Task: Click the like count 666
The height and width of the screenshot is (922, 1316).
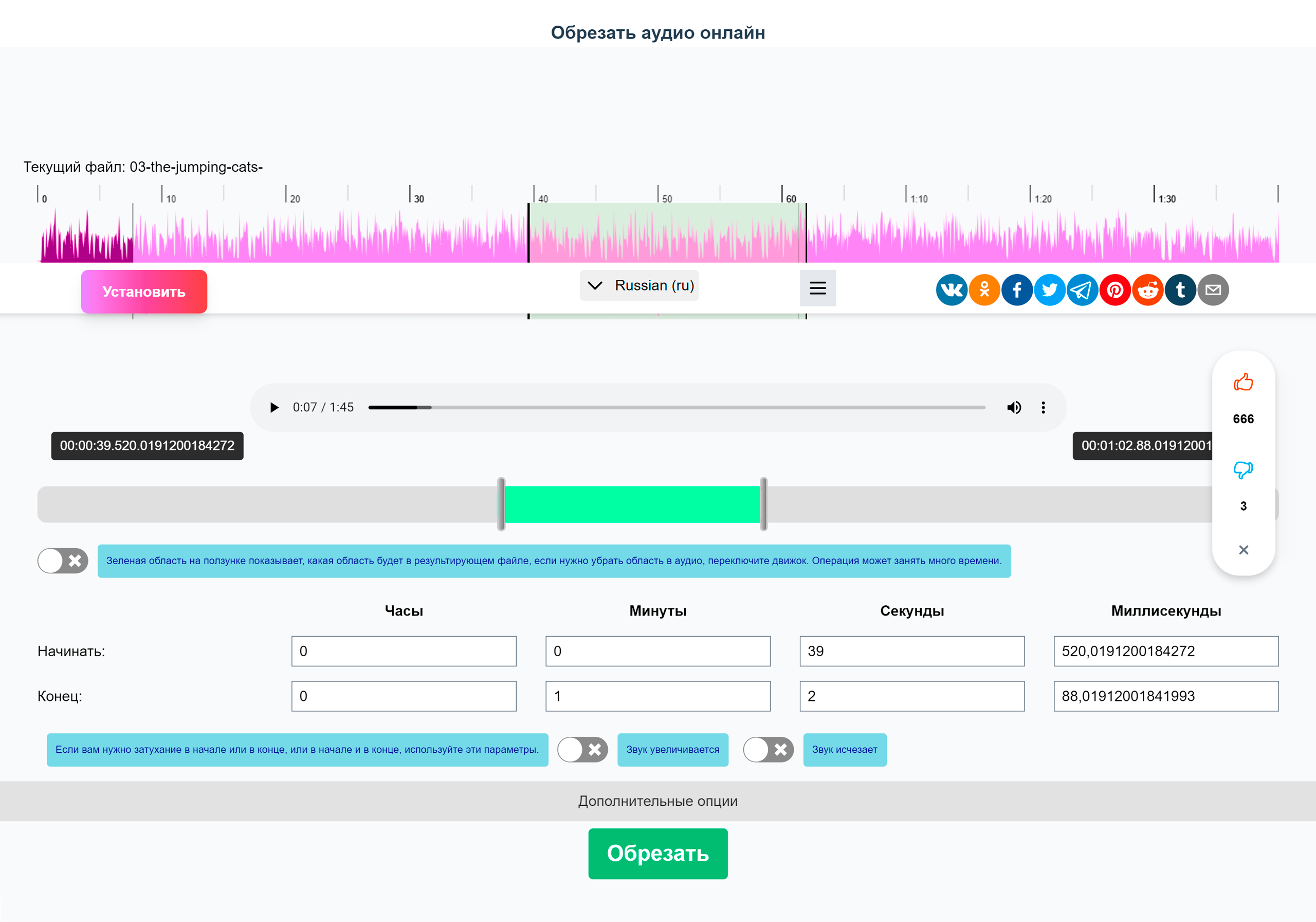Action: point(1243,419)
